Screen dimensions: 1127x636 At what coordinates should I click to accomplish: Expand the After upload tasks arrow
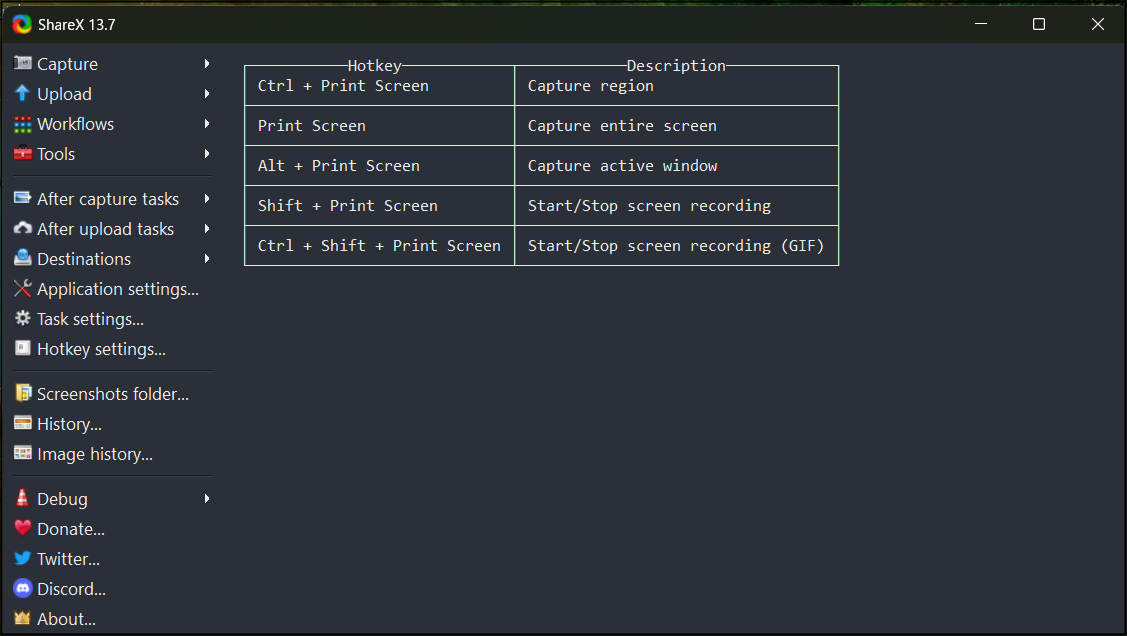(207, 229)
